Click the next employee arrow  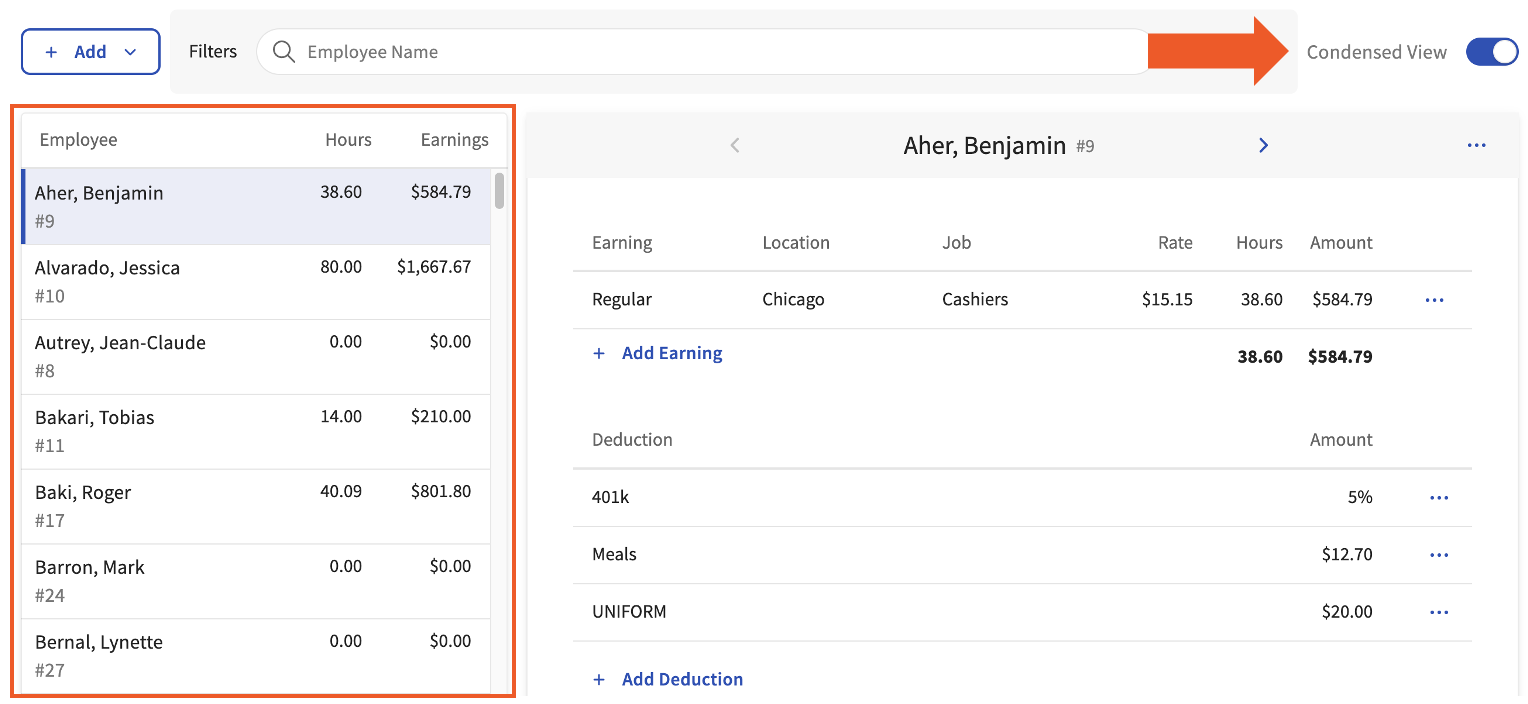pos(1263,145)
